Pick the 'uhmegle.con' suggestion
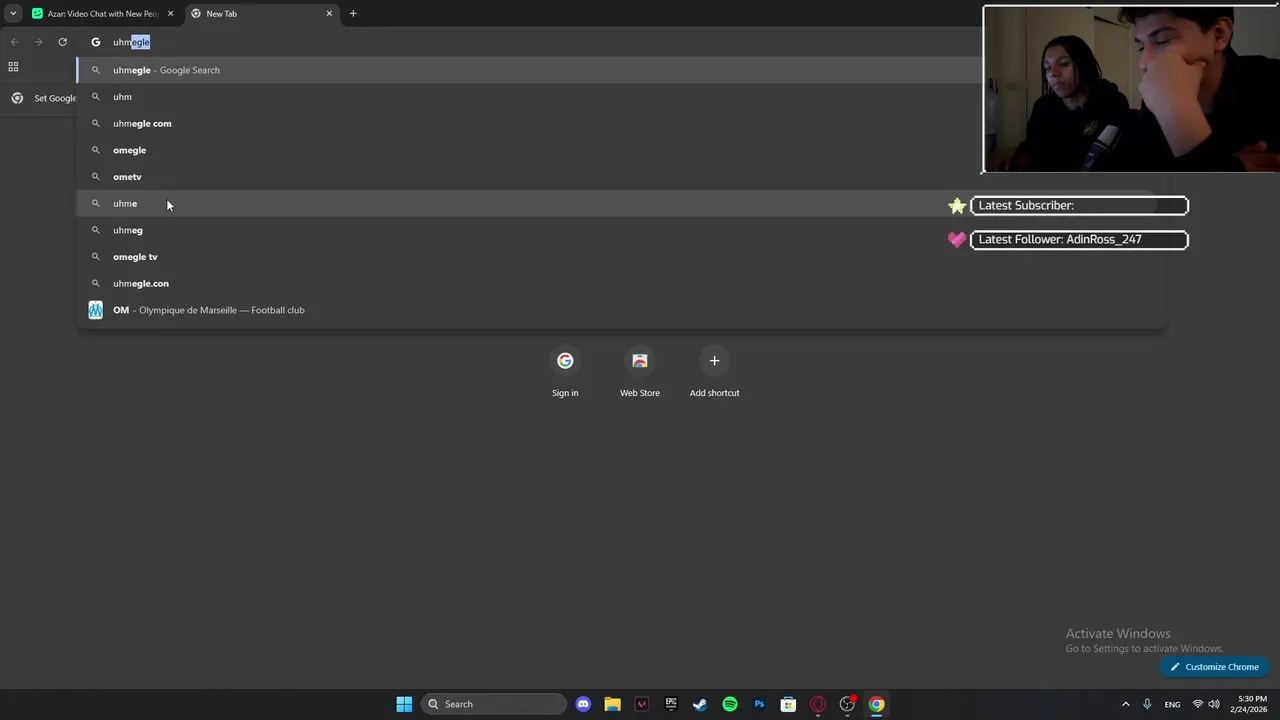The image size is (1280, 720). point(621,283)
